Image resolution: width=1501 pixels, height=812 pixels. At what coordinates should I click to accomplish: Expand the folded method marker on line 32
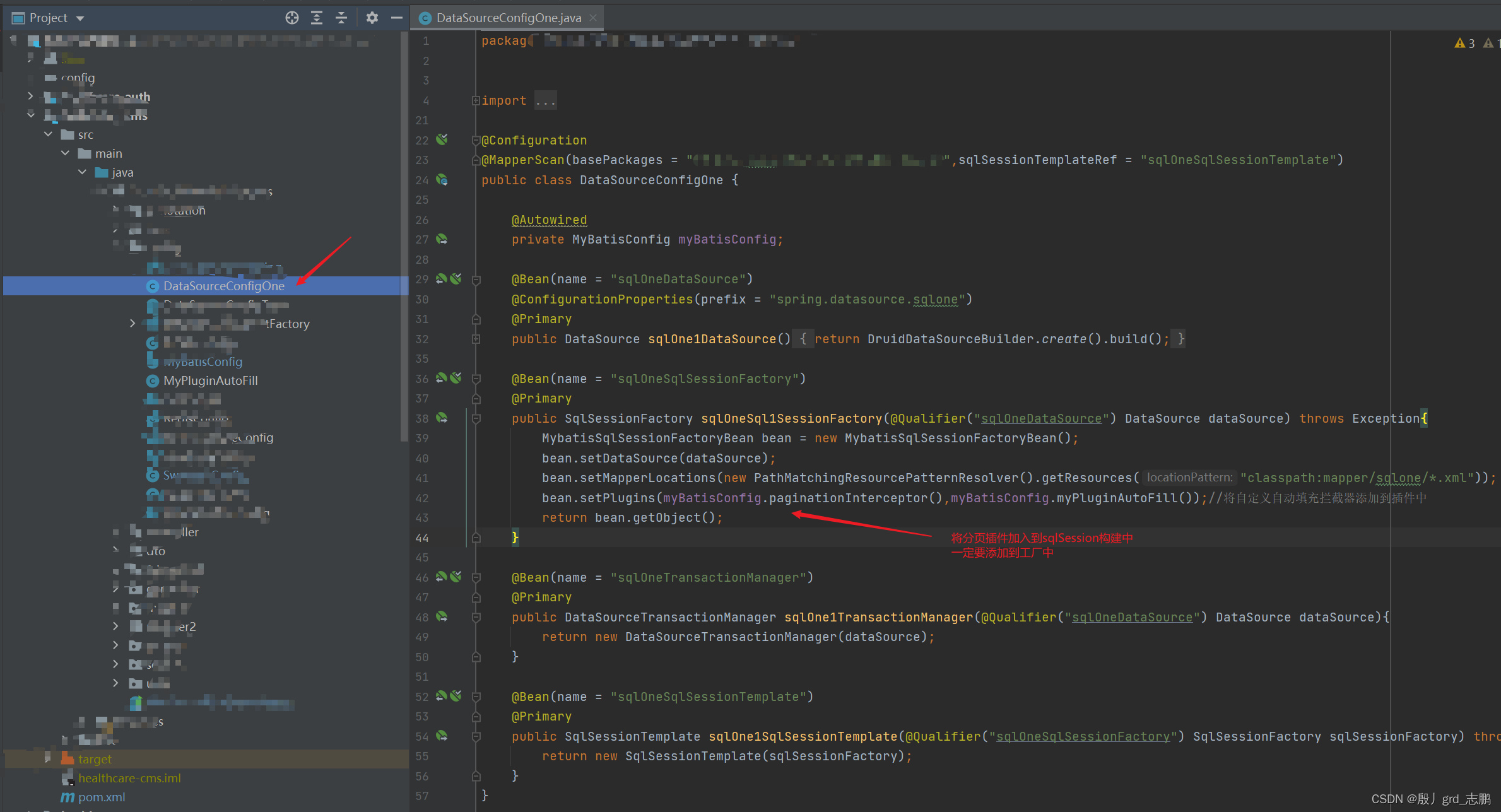coord(476,339)
